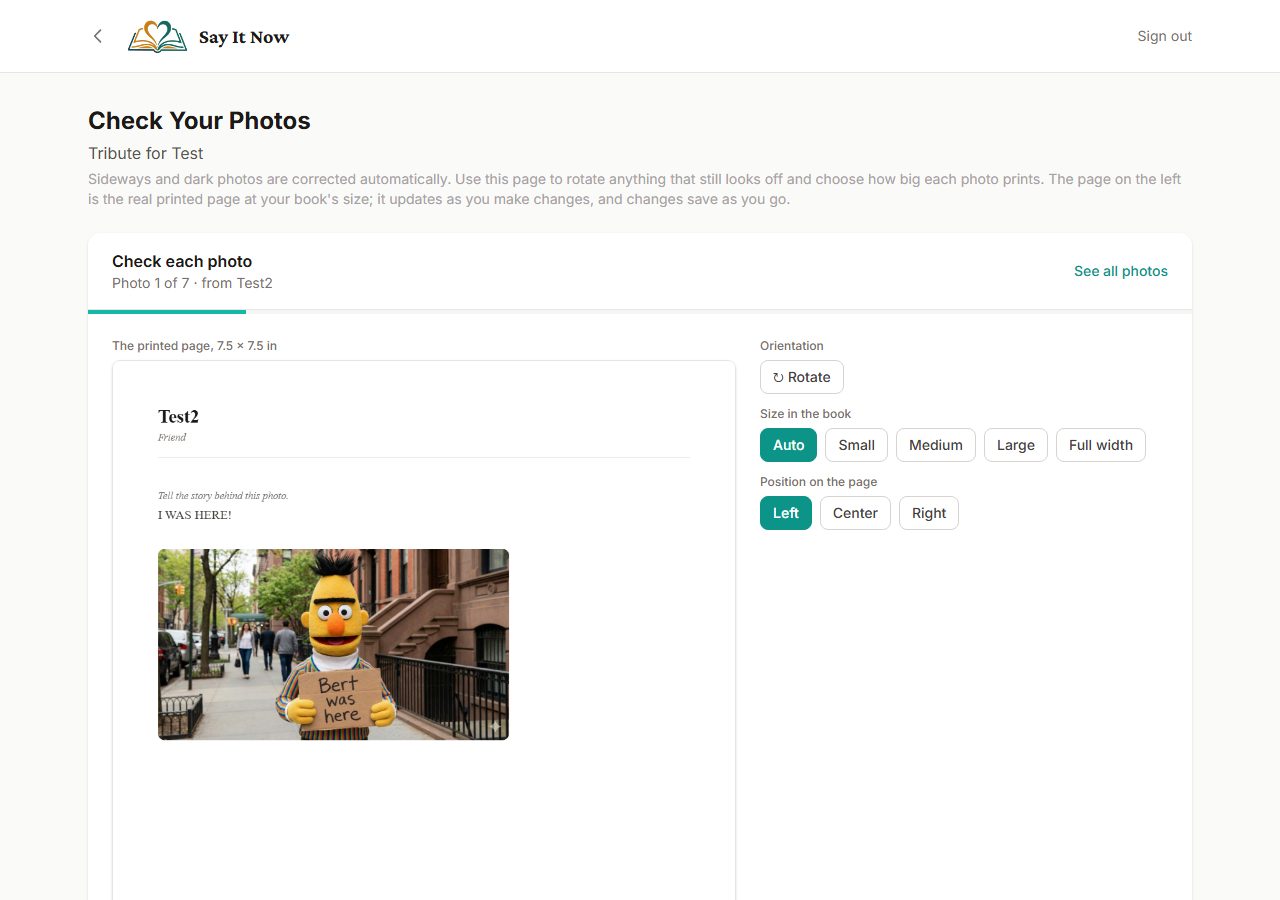Click the Orientation label
Viewport: 1280px width, 900px height.
(792, 346)
